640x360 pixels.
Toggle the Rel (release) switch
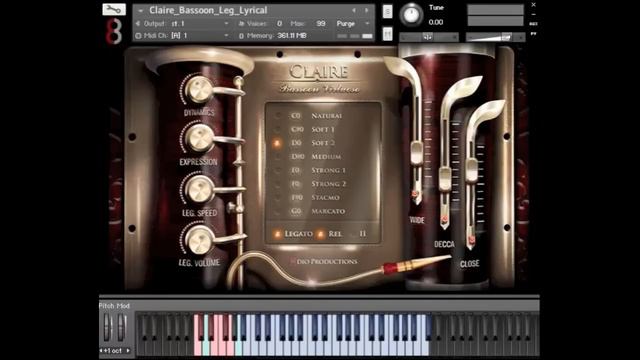[329, 234]
